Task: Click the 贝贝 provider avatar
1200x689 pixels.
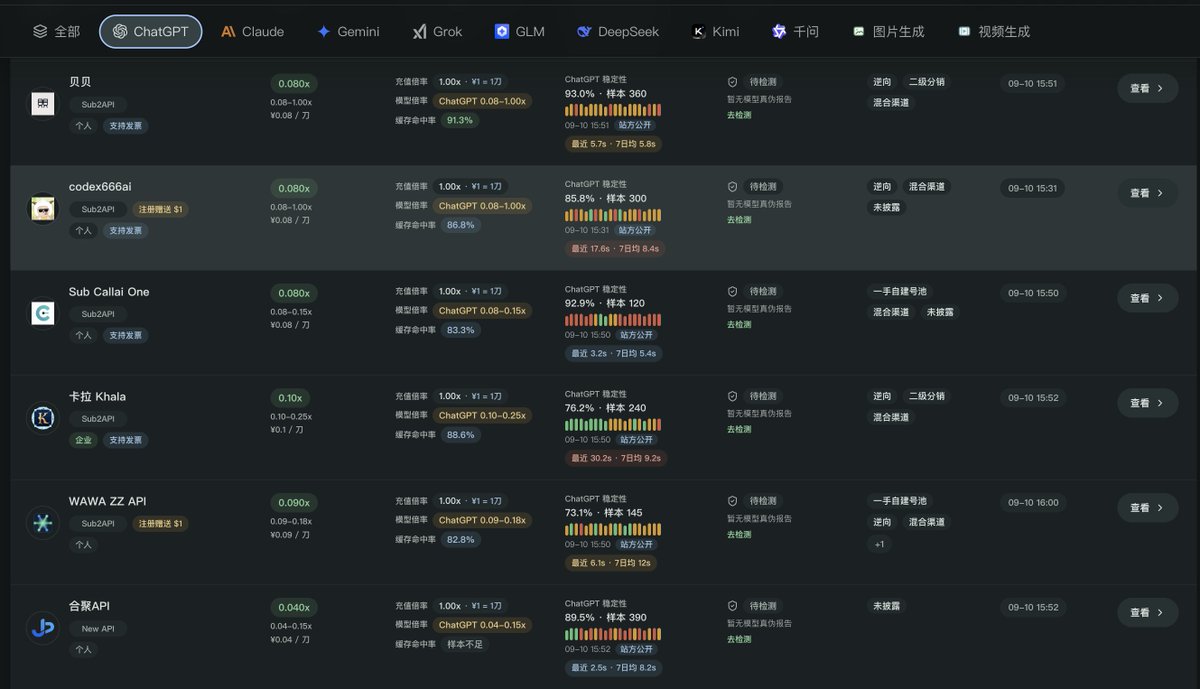Action: pos(43,103)
